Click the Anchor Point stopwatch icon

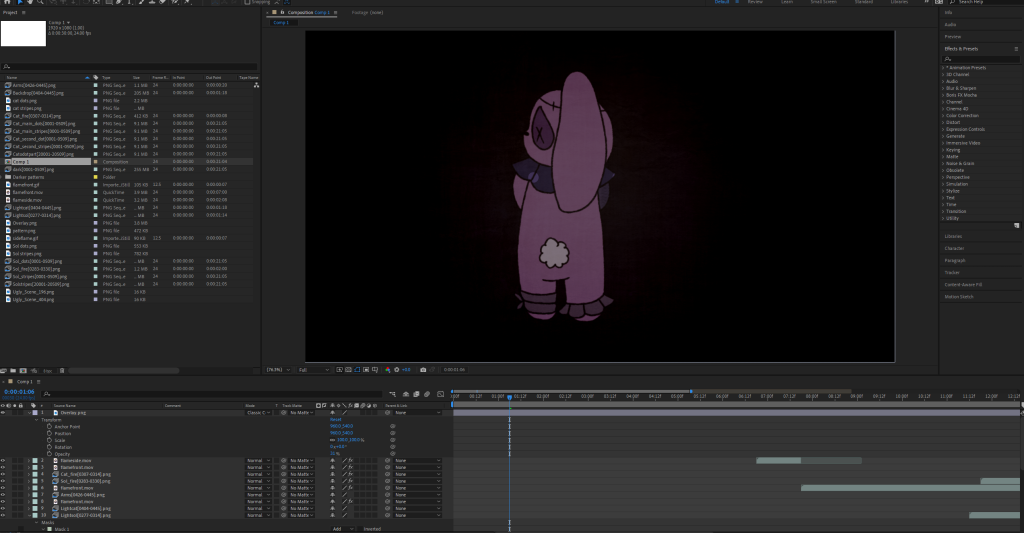(x=49, y=426)
